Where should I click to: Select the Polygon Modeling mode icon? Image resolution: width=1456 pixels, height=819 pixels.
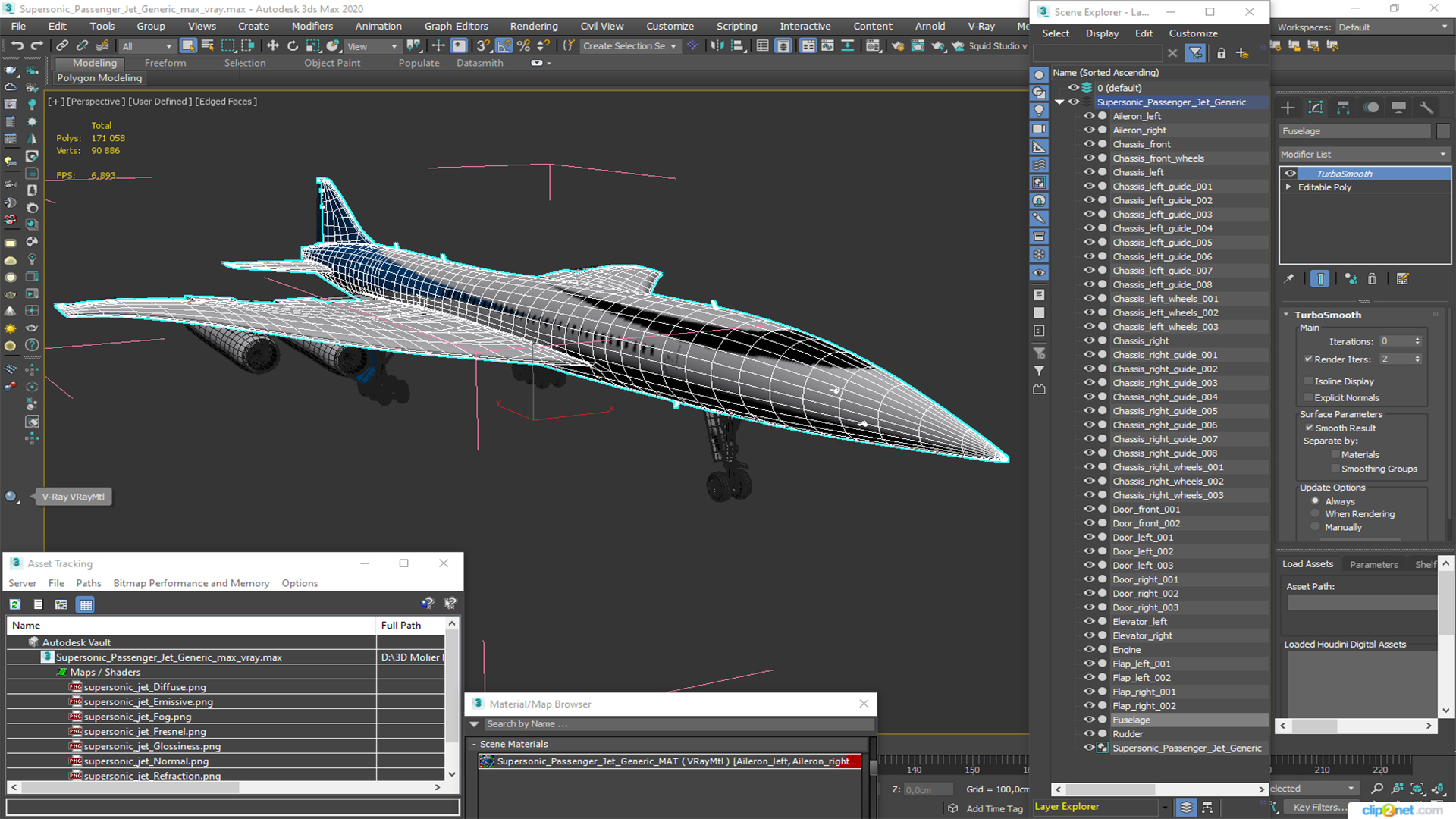(x=99, y=77)
